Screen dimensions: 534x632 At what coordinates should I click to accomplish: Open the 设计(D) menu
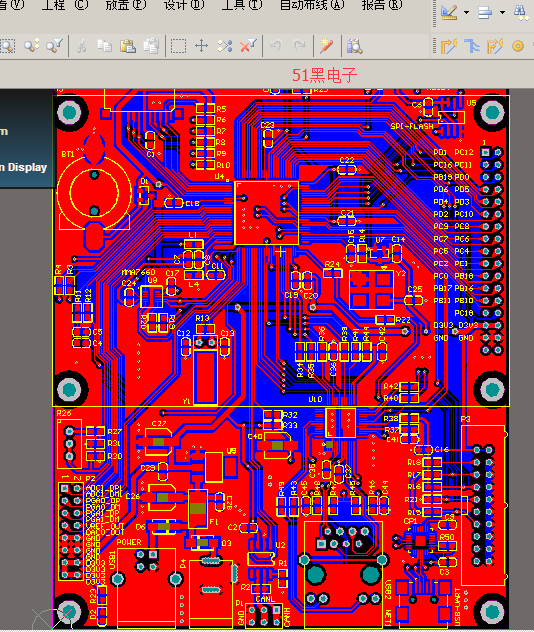pos(183,5)
